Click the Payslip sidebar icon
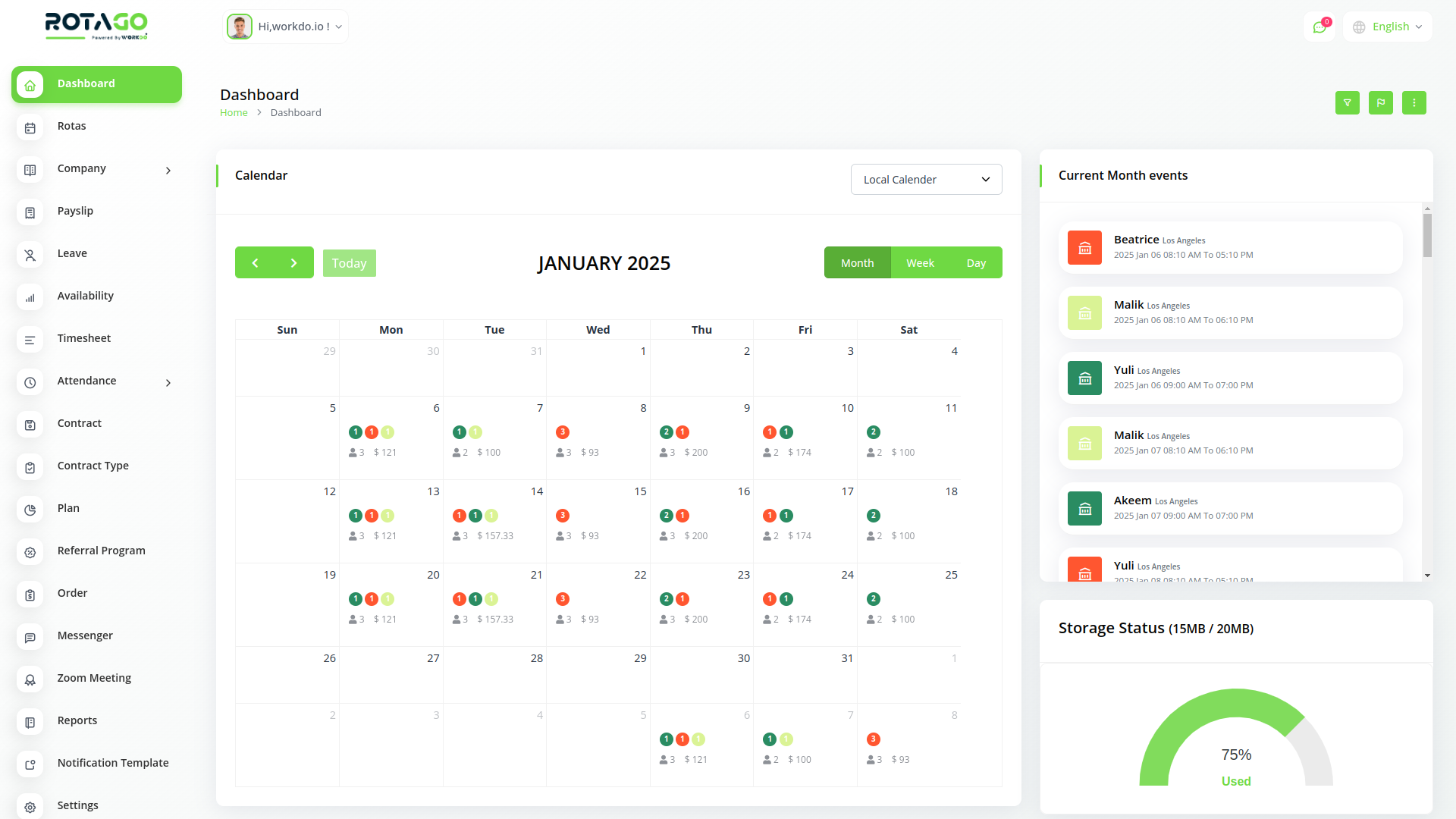 [30, 213]
